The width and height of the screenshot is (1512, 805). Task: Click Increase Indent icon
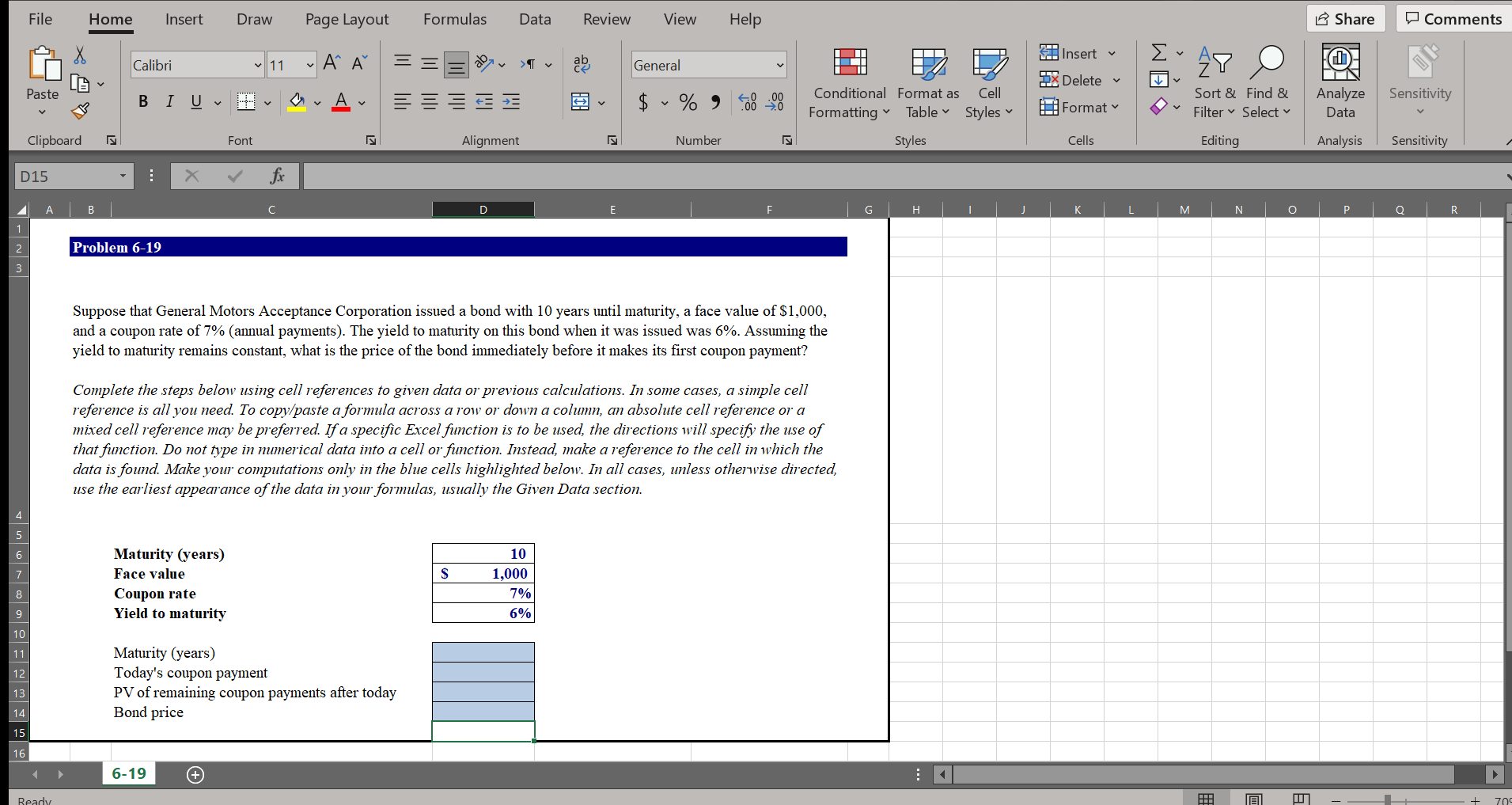[x=511, y=102]
